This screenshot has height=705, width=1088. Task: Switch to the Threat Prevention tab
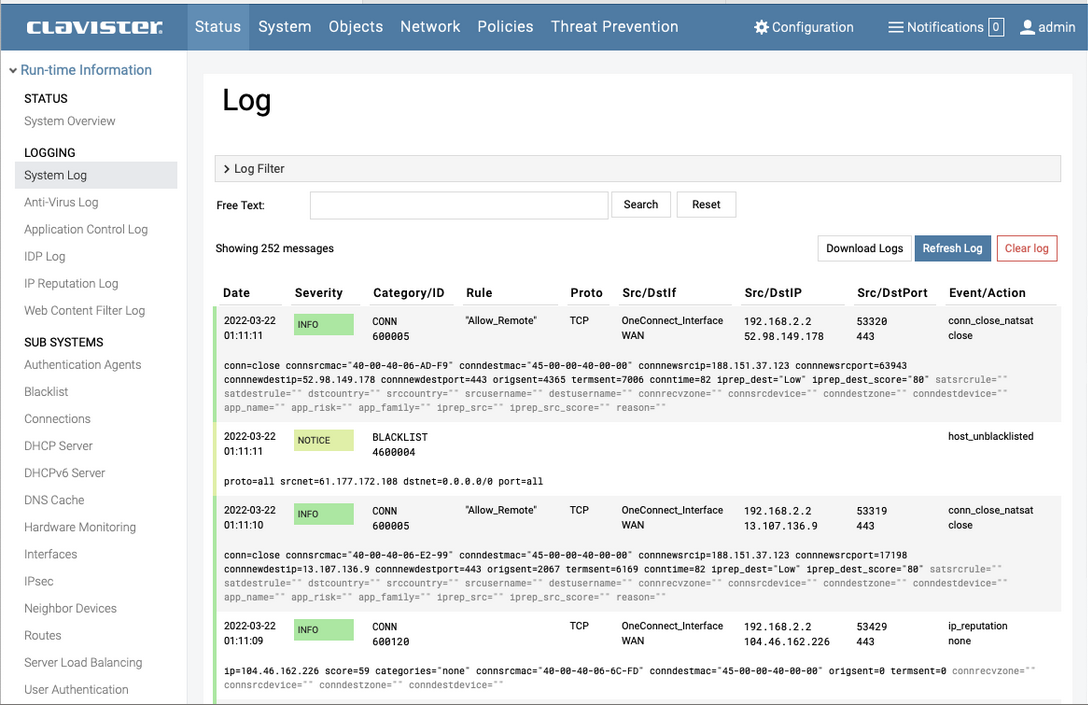(614, 27)
